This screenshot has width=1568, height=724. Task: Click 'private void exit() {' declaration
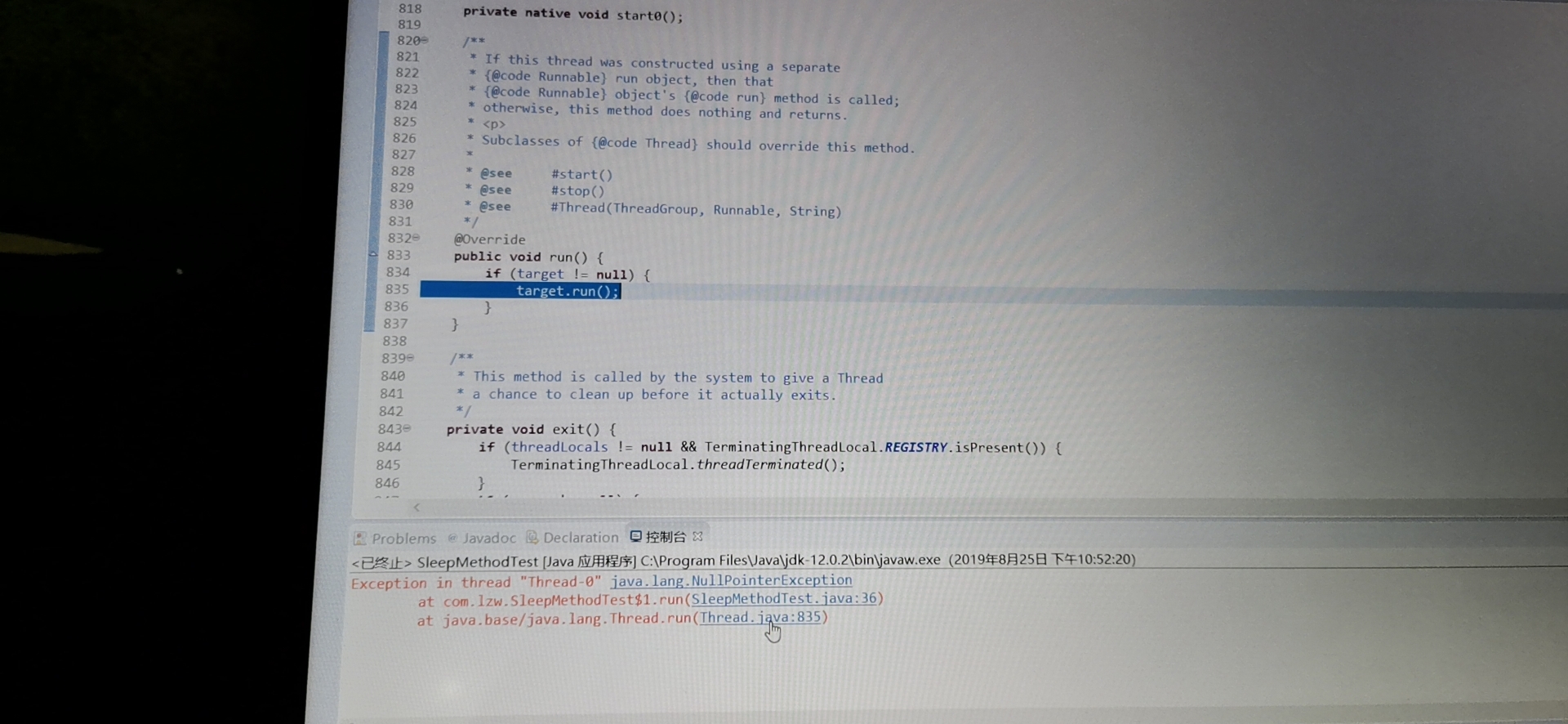(531, 429)
